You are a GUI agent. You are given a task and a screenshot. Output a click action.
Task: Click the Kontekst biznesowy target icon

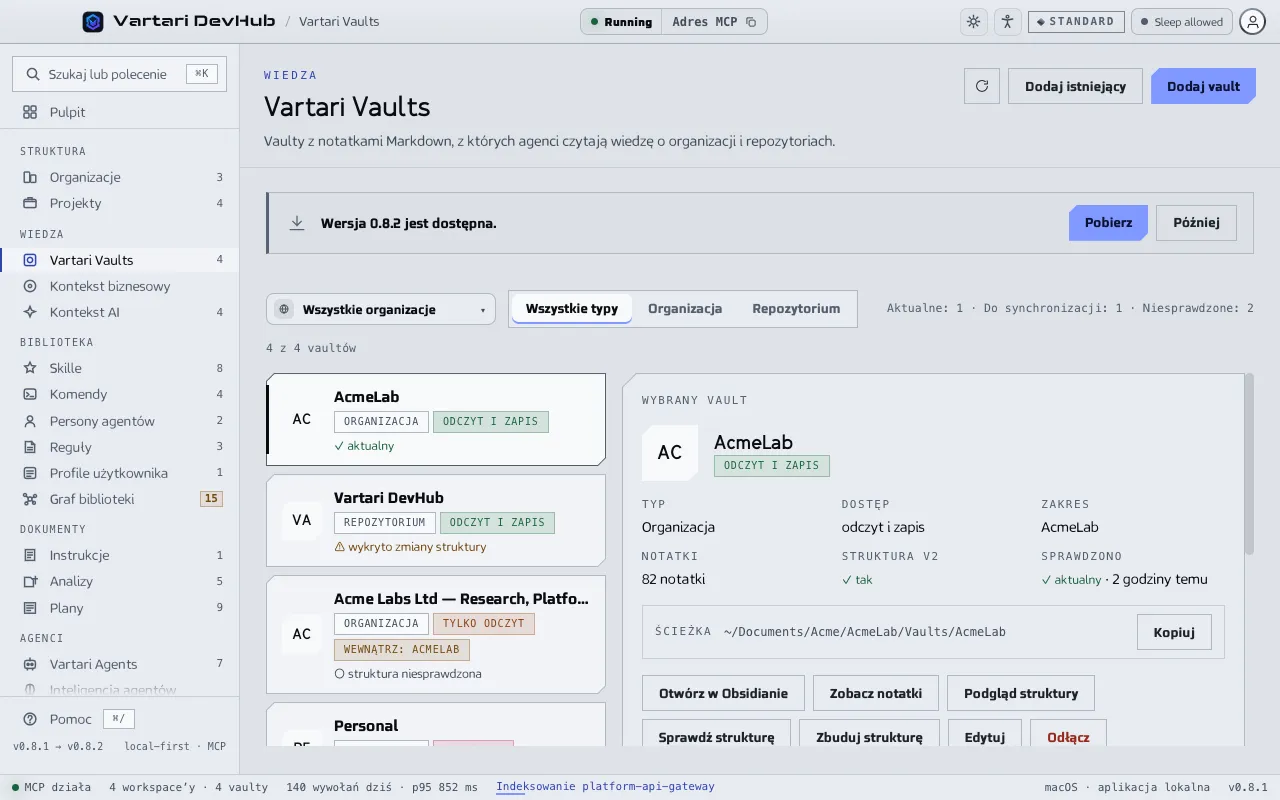(x=30, y=286)
